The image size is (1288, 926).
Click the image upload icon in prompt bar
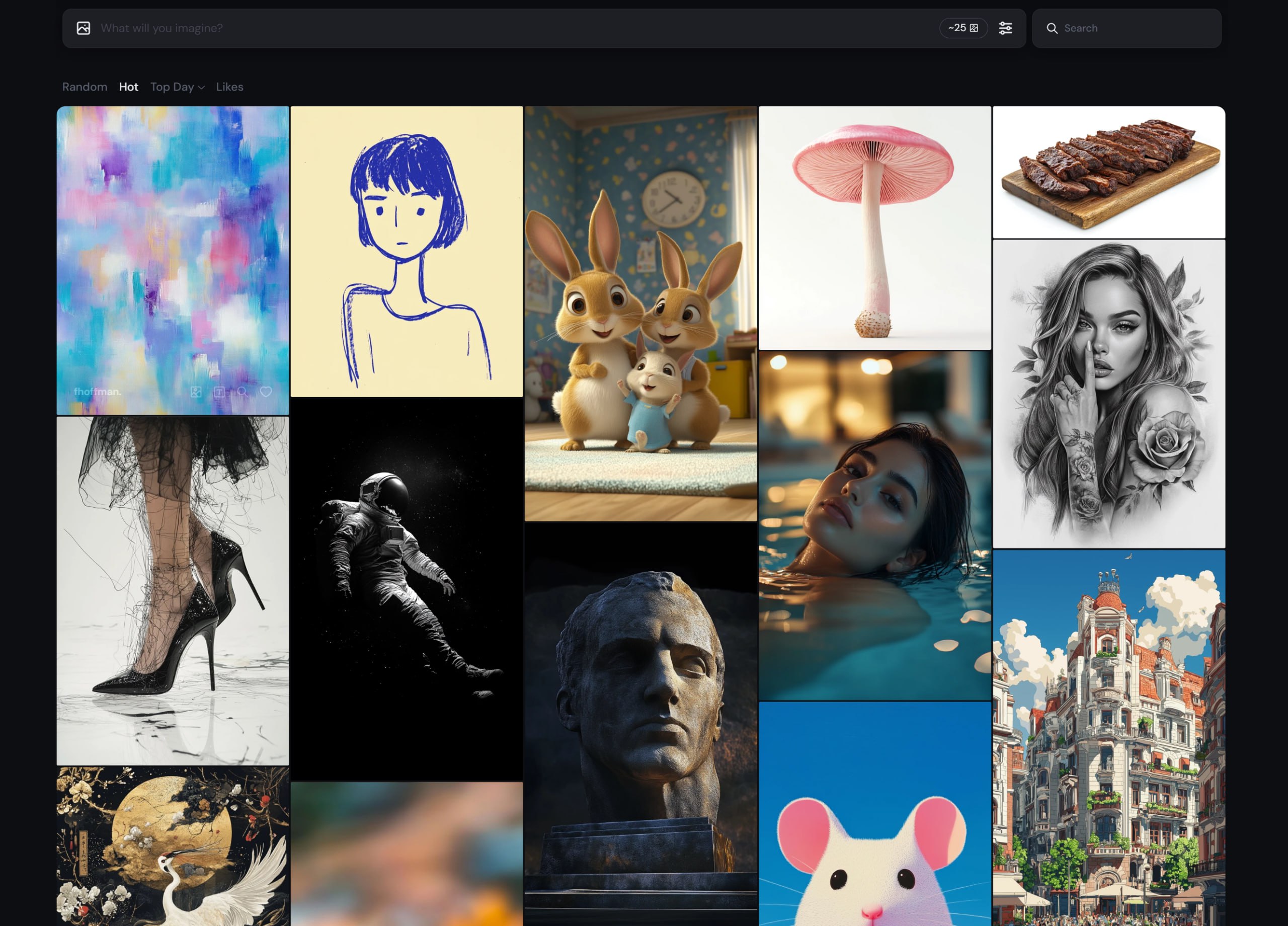point(84,28)
